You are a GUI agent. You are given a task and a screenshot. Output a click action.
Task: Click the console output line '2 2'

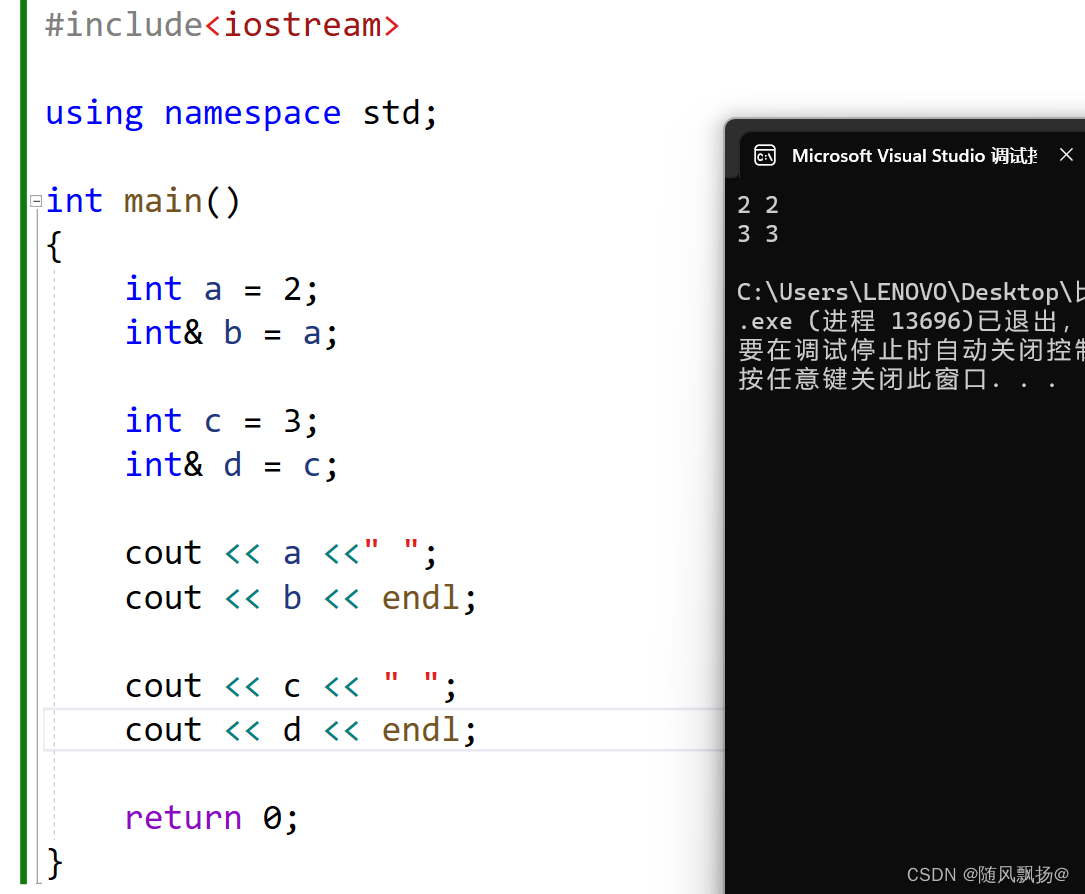coord(758,205)
